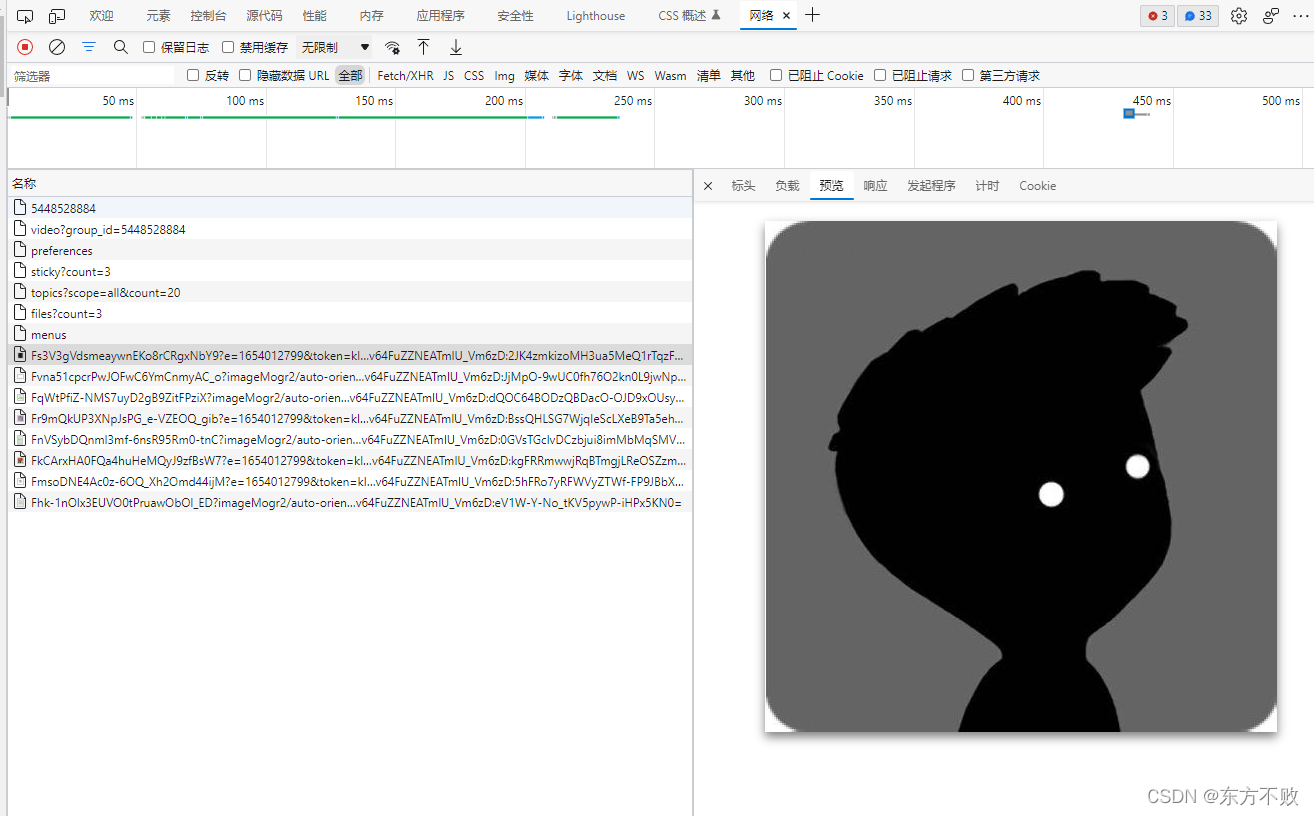This screenshot has height=816, width=1314.
Task: Open the 源代码 tab
Action: click(x=264, y=16)
